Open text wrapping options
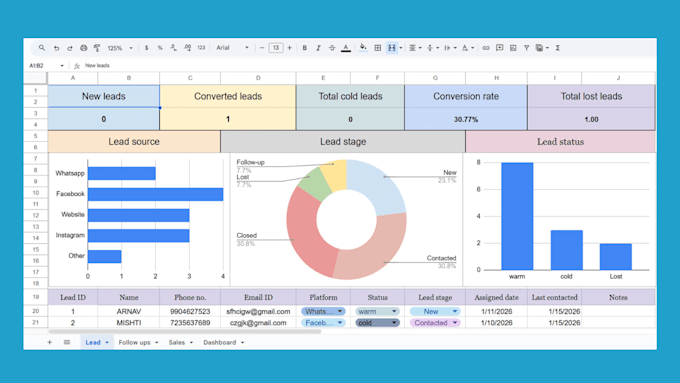Viewport: 680px width, 383px height. [450, 48]
